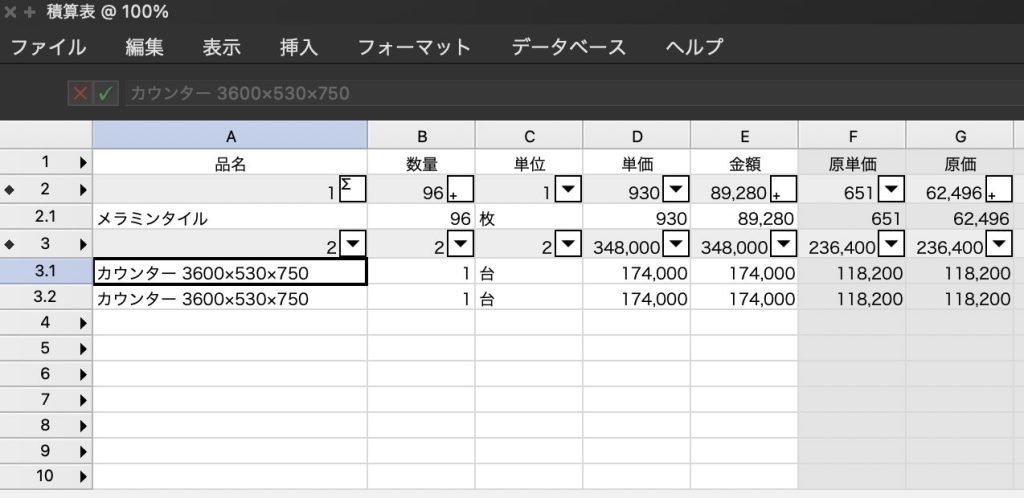Image resolution: width=1024 pixels, height=498 pixels.
Task: Select column G header
Action: coord(960,136)
